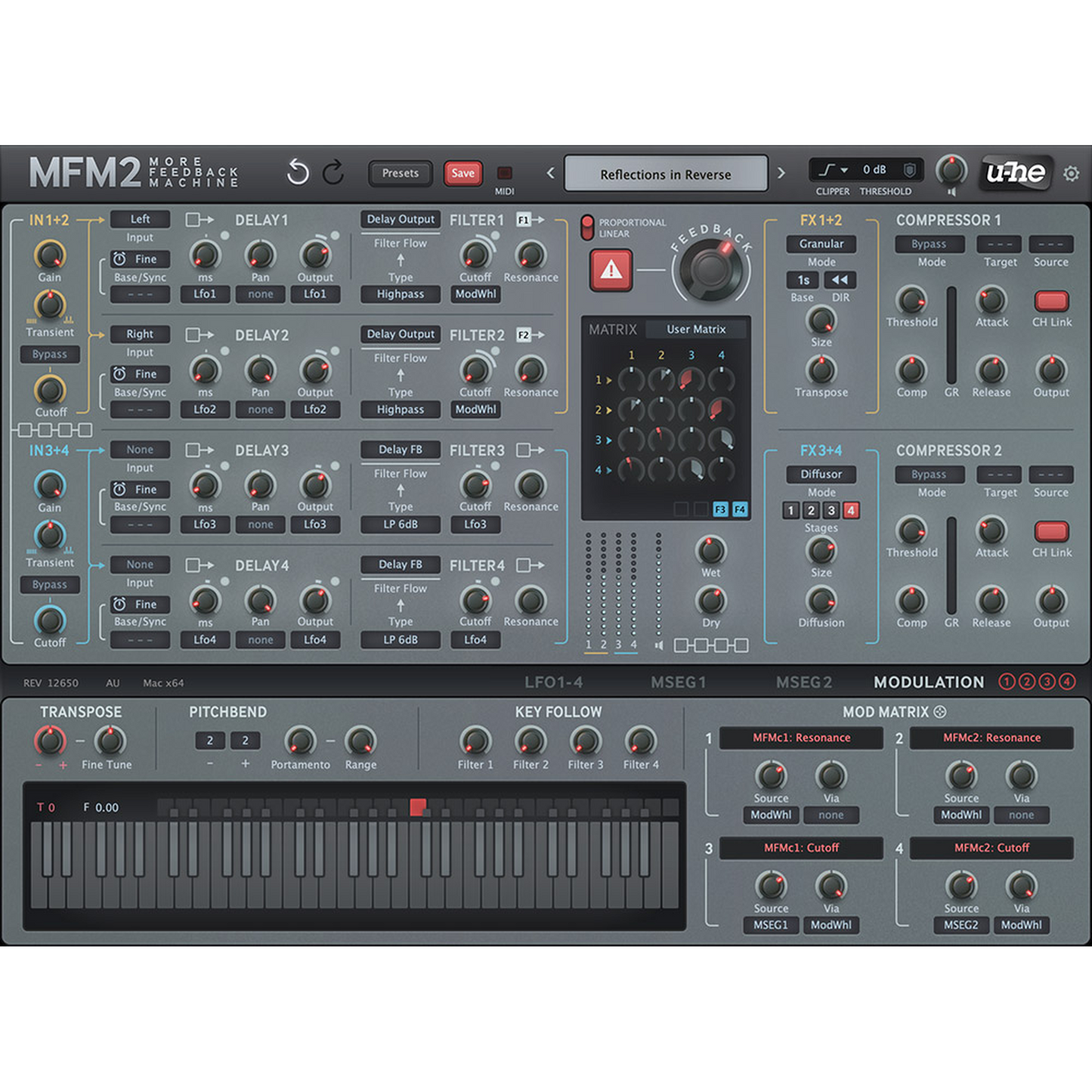
Task: Toggle the F4 matrix filter button
Action: [740, 509]
